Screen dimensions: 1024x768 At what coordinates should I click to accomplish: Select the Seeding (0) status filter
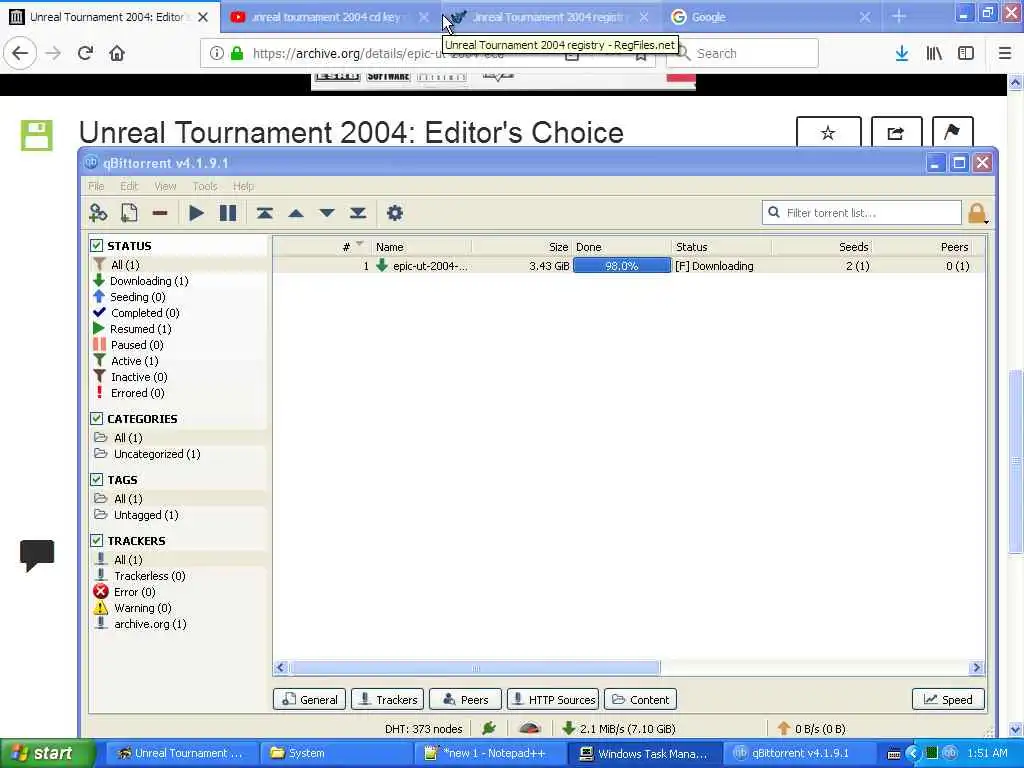point(137,297)
